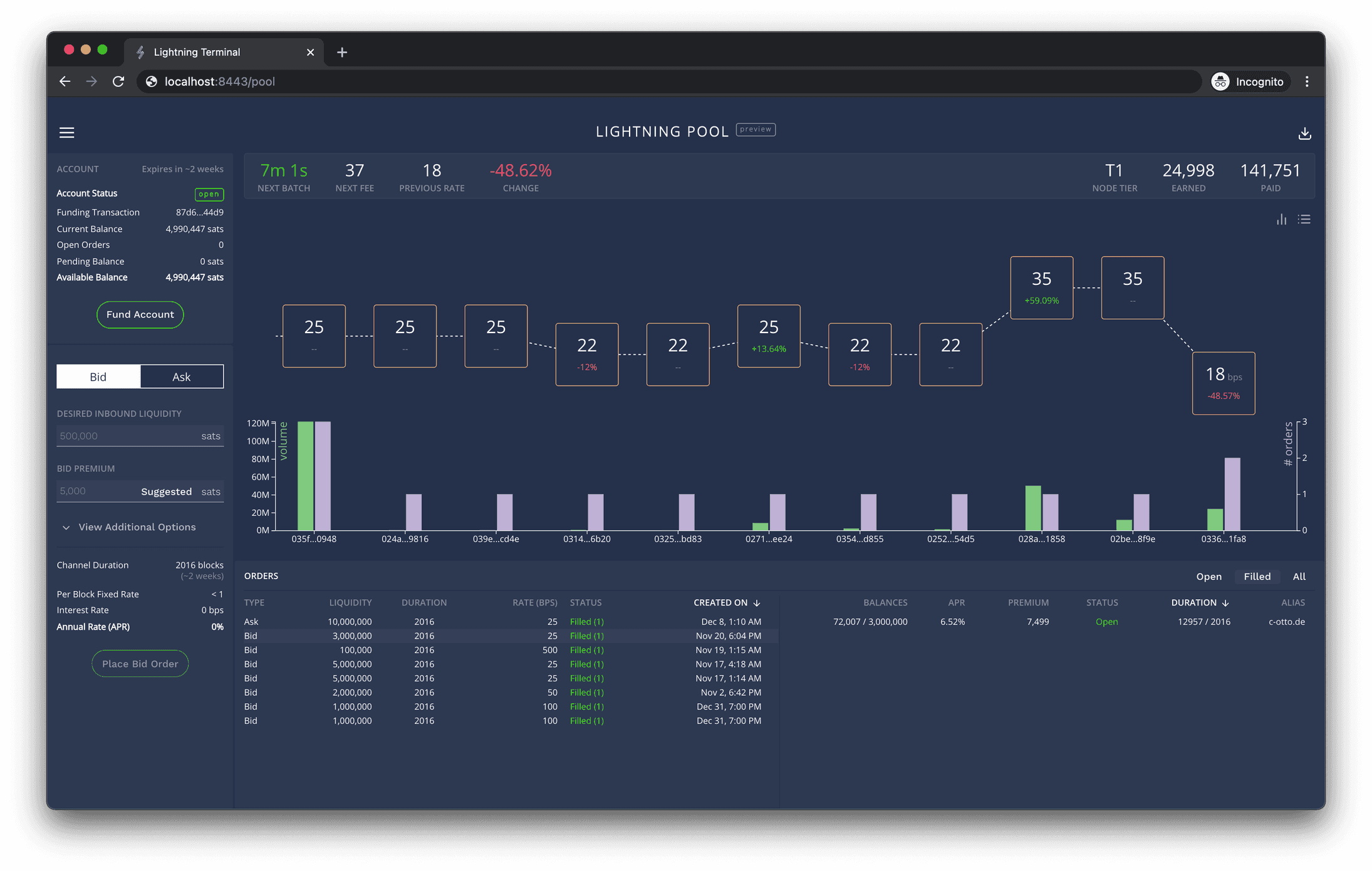Screen dimensions: 1372x871
Task: Open a new browser tab with the plus icon
Action: tap(341, 53)
